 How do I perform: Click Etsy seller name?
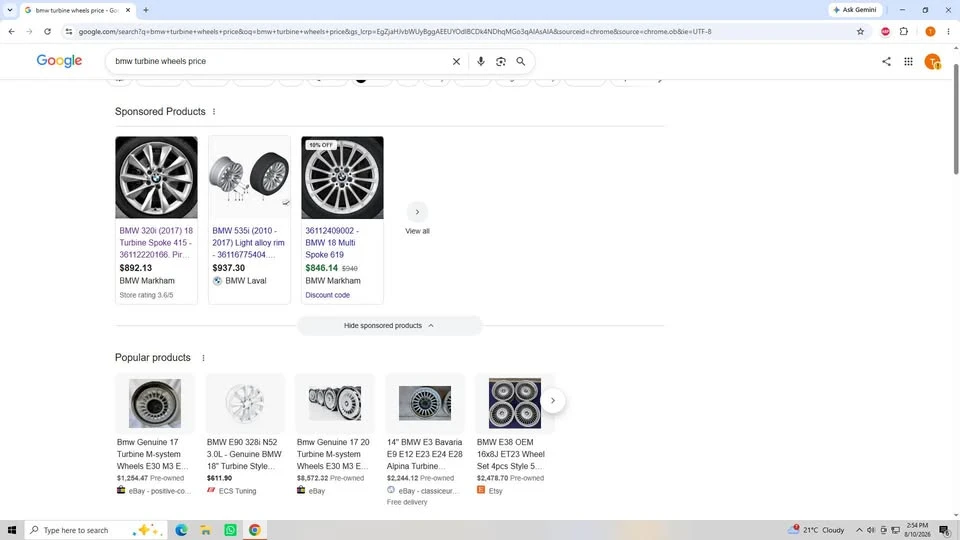click(495, 491)
